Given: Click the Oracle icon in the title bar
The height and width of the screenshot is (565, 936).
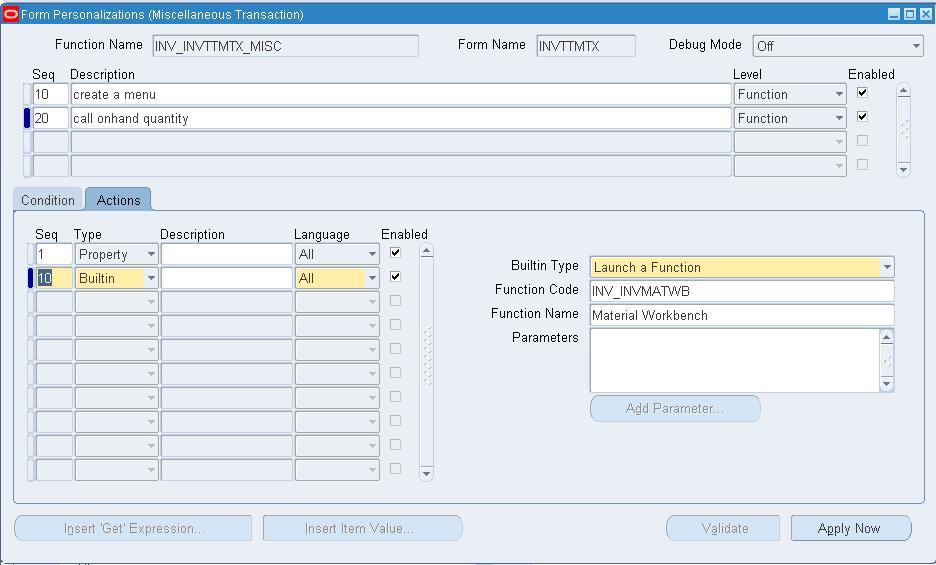Looking at the screenshot, I should [10, 14].
